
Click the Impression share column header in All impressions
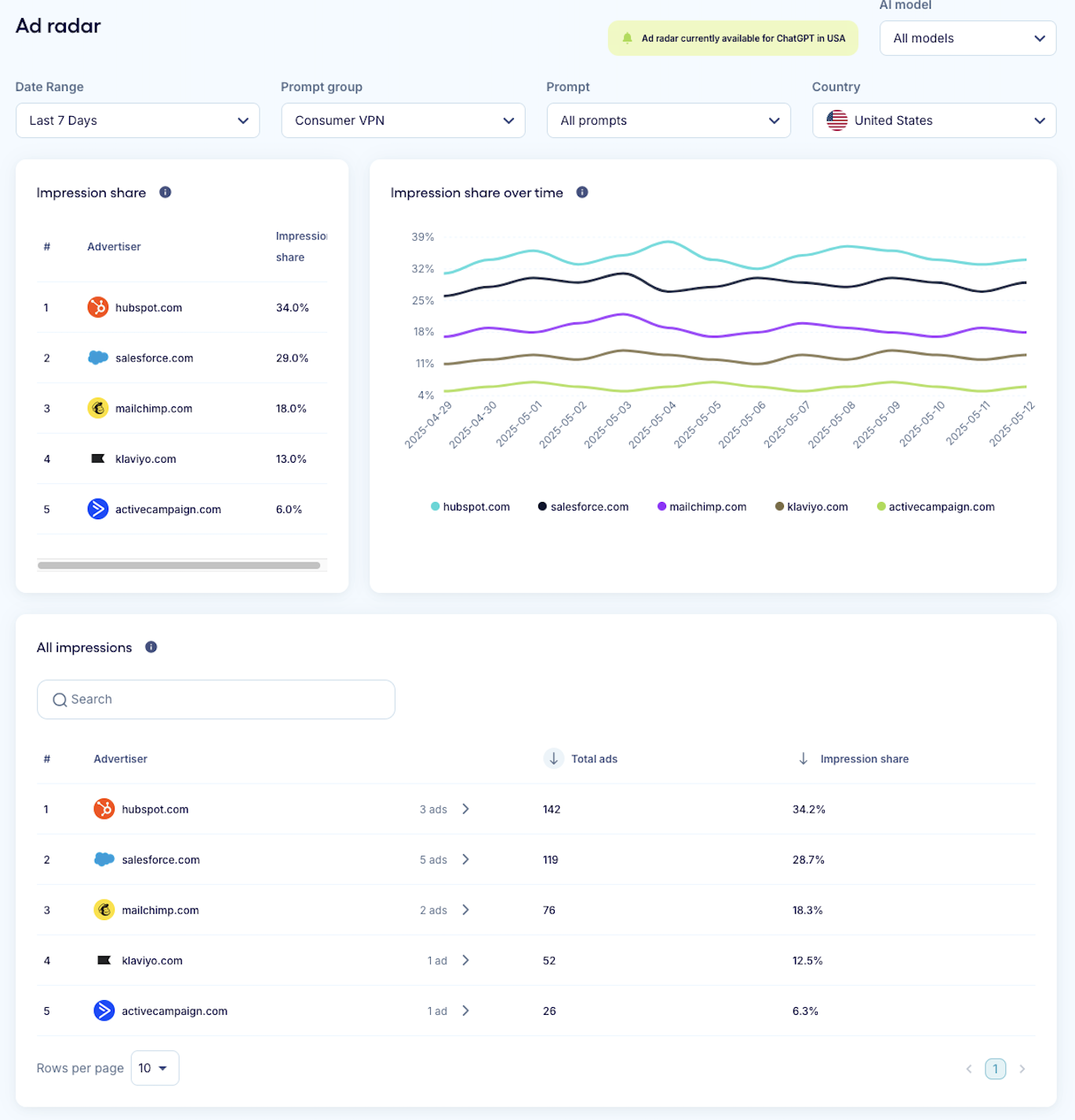(x=865, y=759)
